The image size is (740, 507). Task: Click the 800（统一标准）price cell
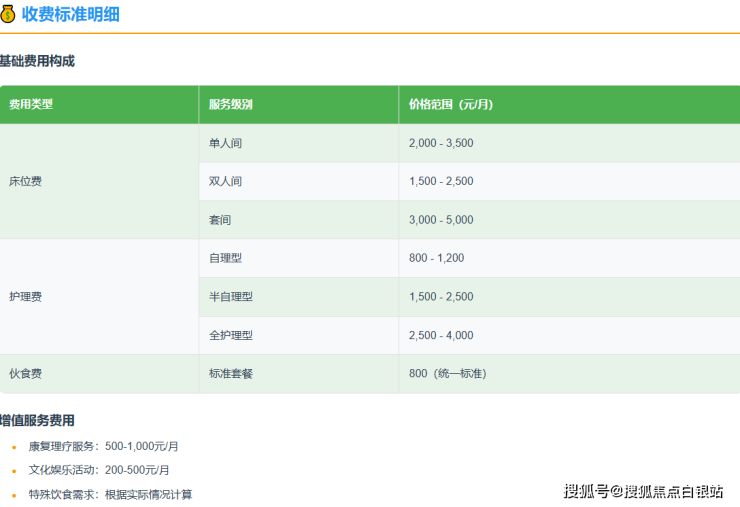pos(447,373)
